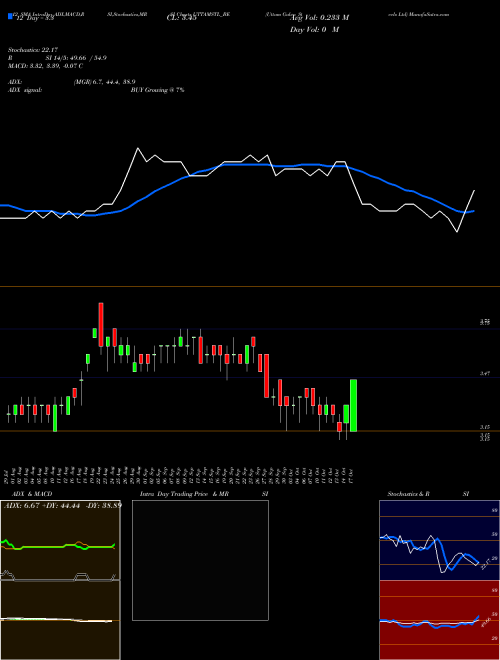Click the '(MGR) 6.7, 44.4, 38.9' values
This screenshot has width=500, height=660.
104,82
